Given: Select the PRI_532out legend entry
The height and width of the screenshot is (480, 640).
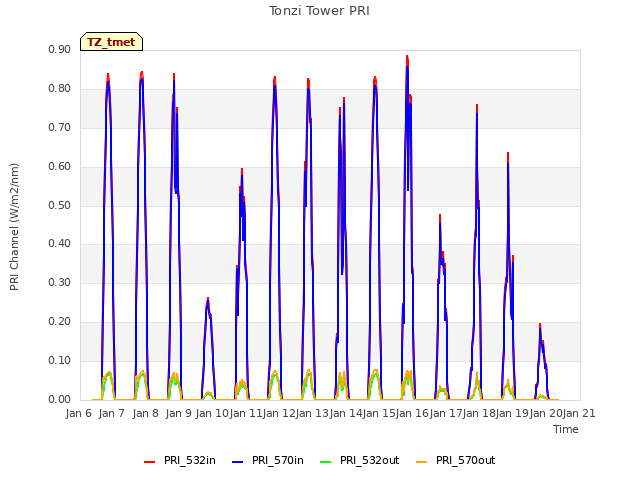Looking at the screenshot, I should [360, 460].
